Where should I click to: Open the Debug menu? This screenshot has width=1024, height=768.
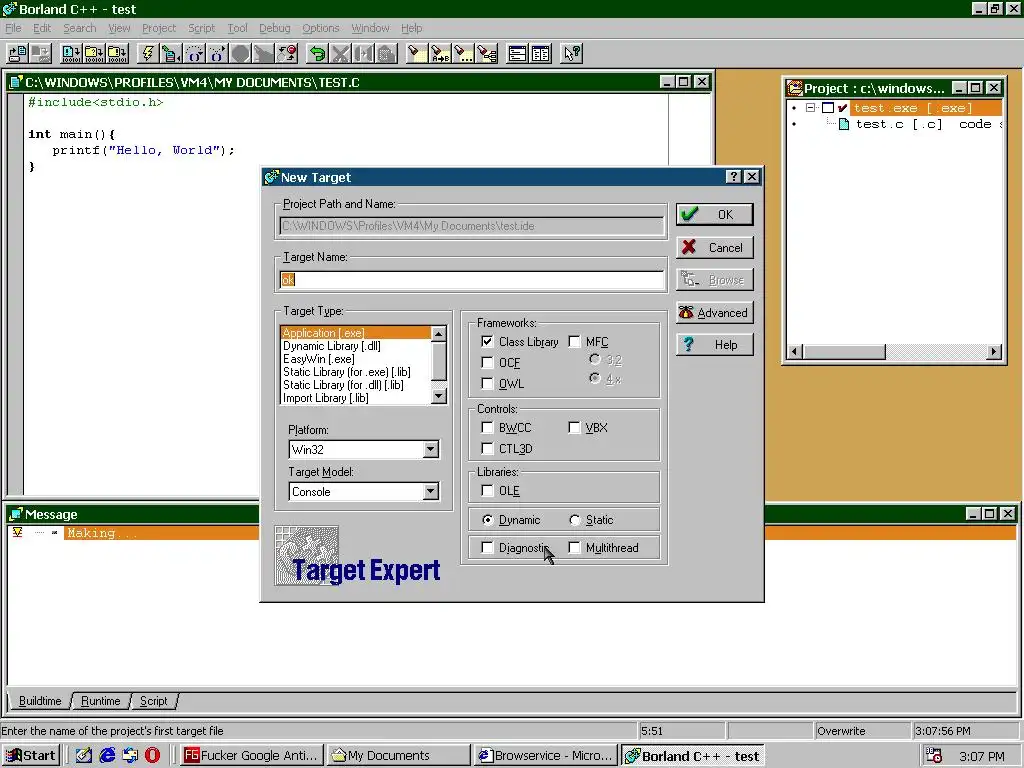point(274,28)
